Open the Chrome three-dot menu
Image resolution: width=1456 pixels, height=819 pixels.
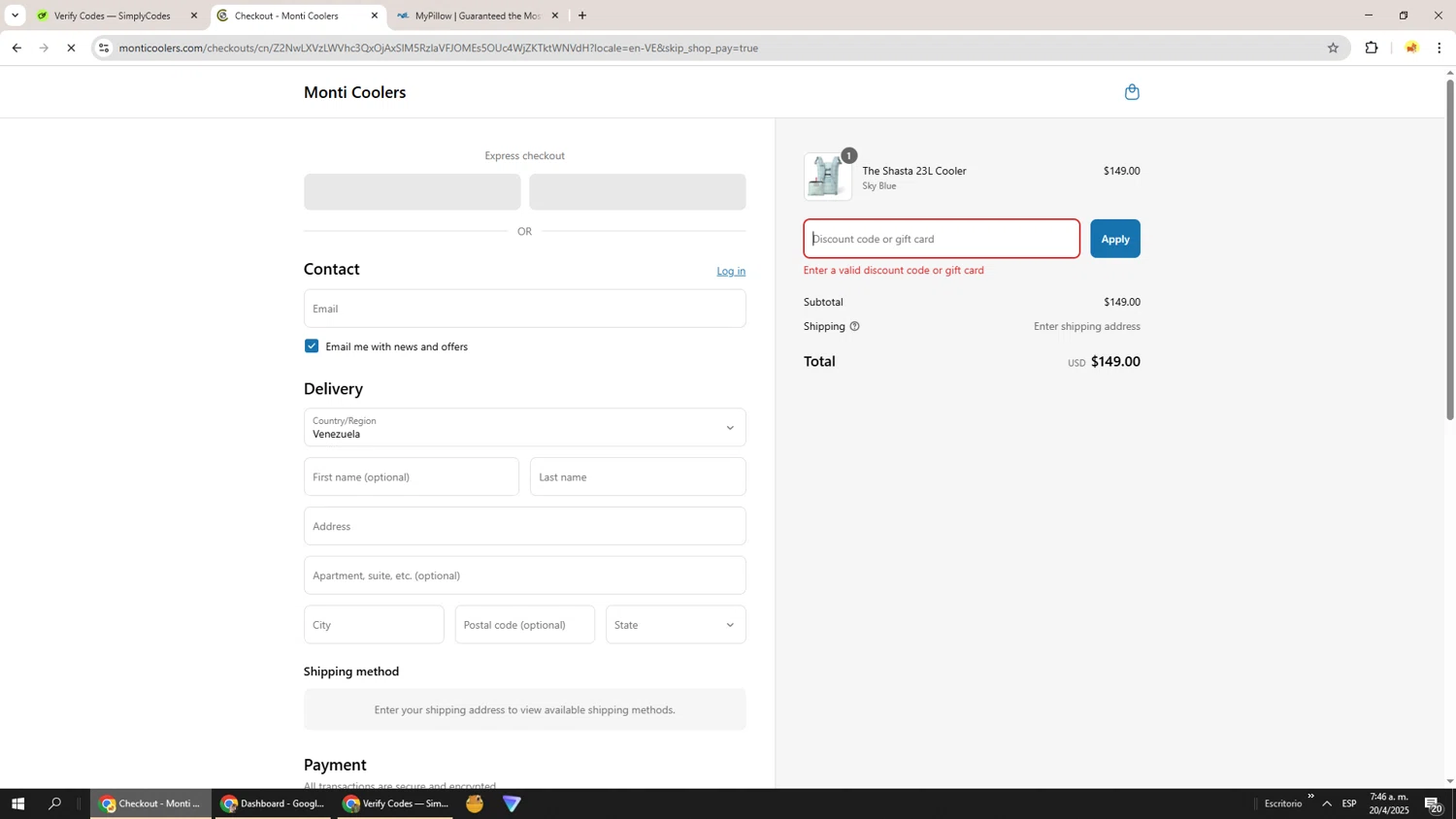point(1439,48)
